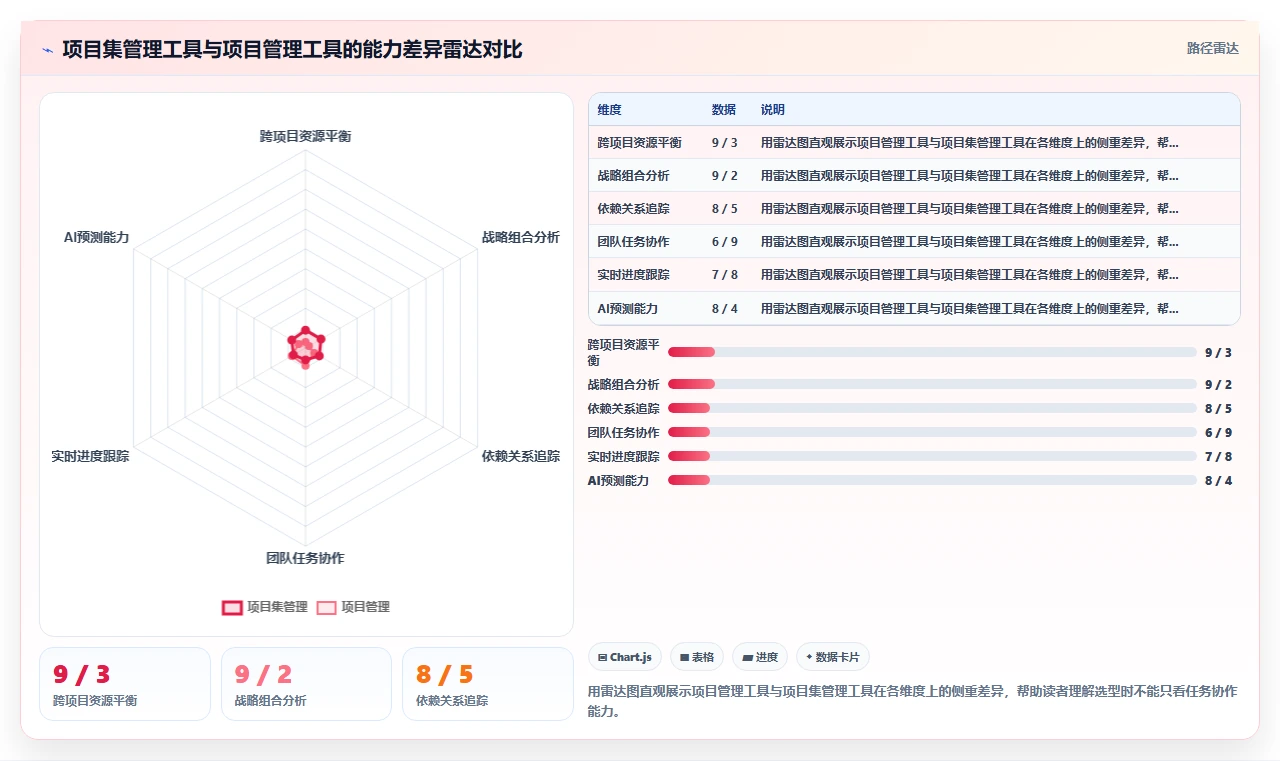Click the 9 / 3 value beside the progress bar

click(1218, 352)
